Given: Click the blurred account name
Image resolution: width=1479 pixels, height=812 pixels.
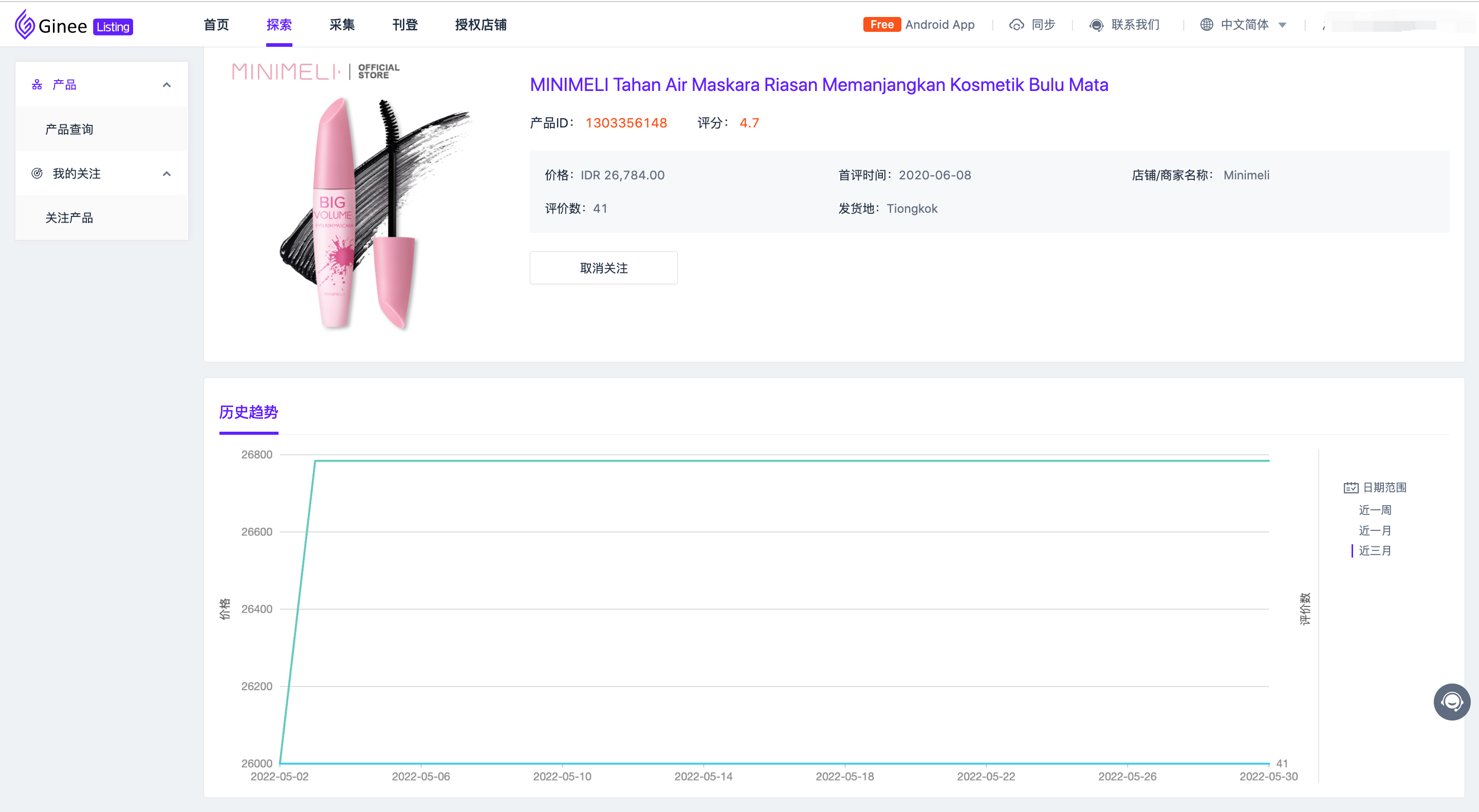Looking at the screenshot, I should coord(1384,25).
